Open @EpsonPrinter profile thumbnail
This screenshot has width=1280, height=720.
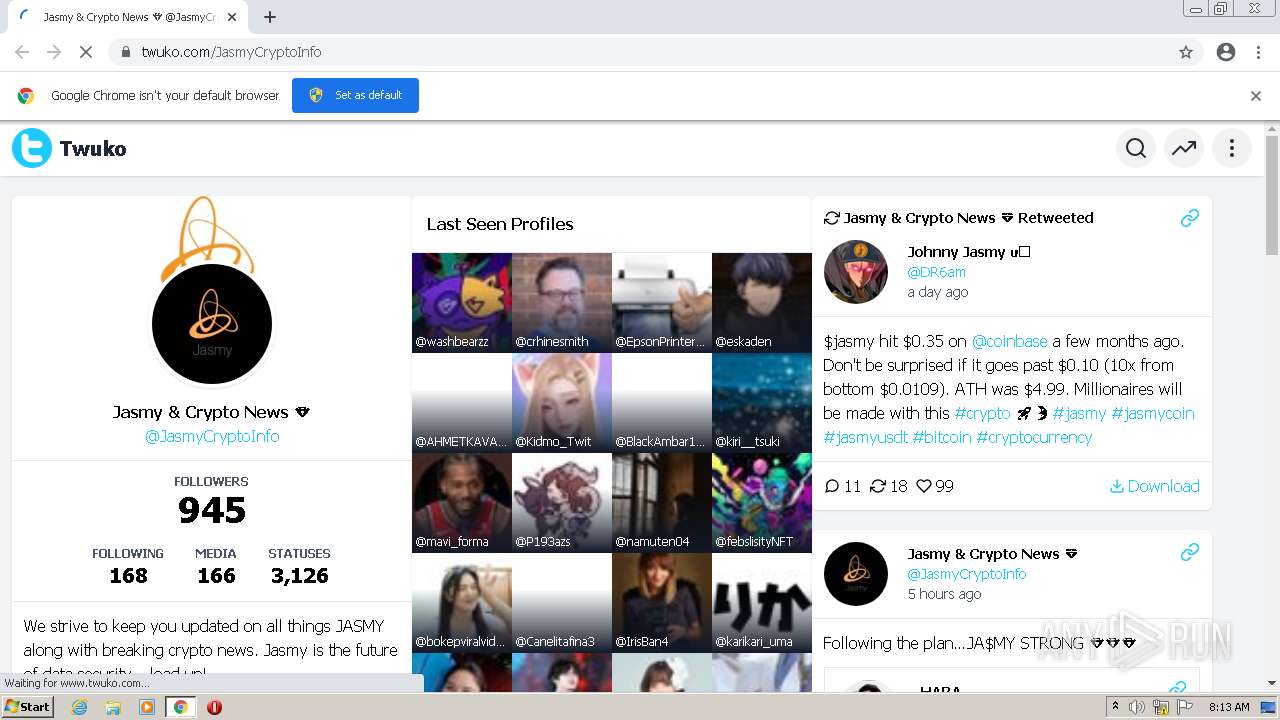[662, 303]
